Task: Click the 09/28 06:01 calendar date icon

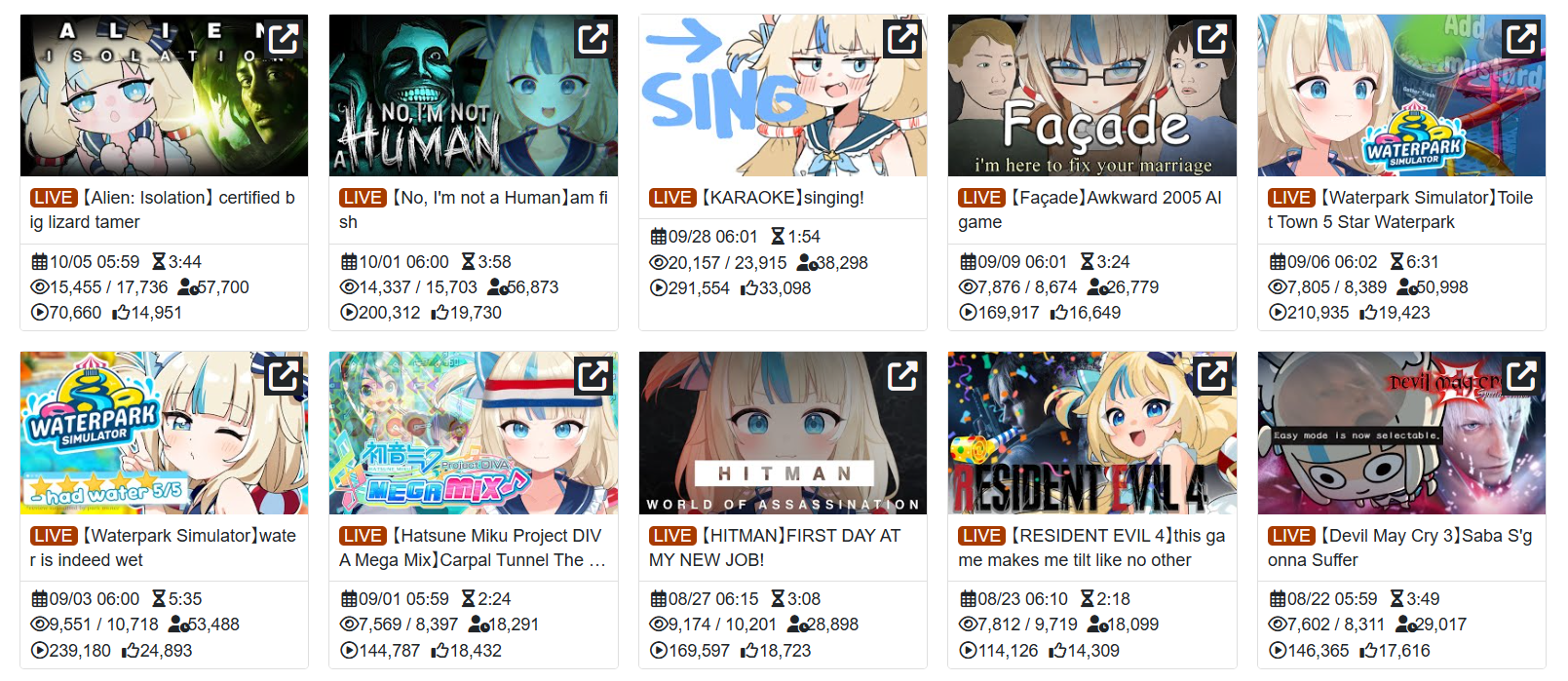Action: point(659,237)
